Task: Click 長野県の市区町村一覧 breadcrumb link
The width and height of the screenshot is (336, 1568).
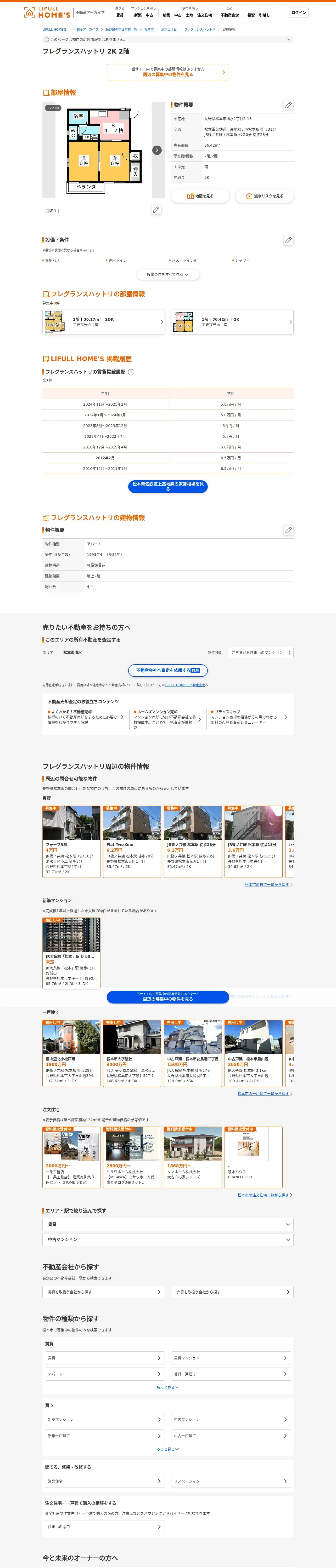Action: pyautogui.click(x=121, y=29)
